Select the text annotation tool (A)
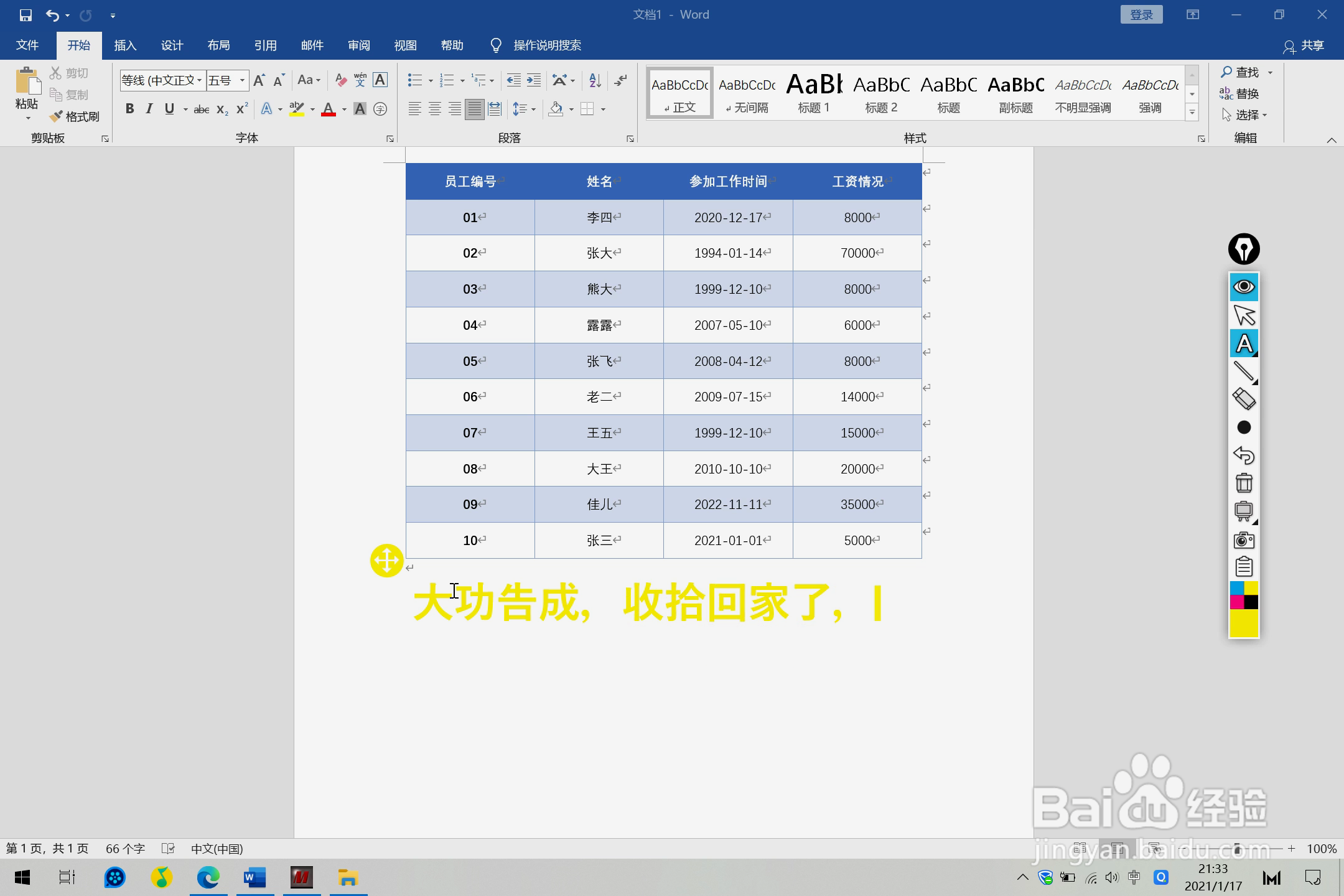Screen dimensions: 1344x896 [1243, 343]
